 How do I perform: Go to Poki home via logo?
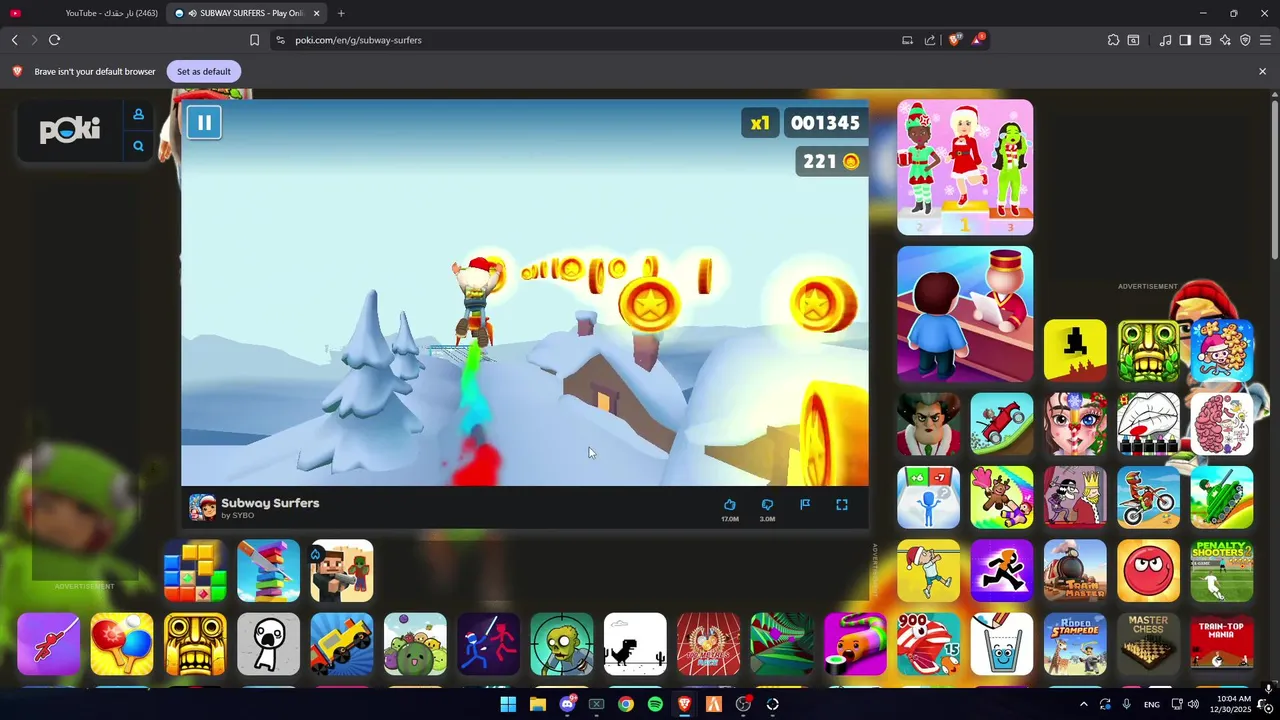coord(70,130)
